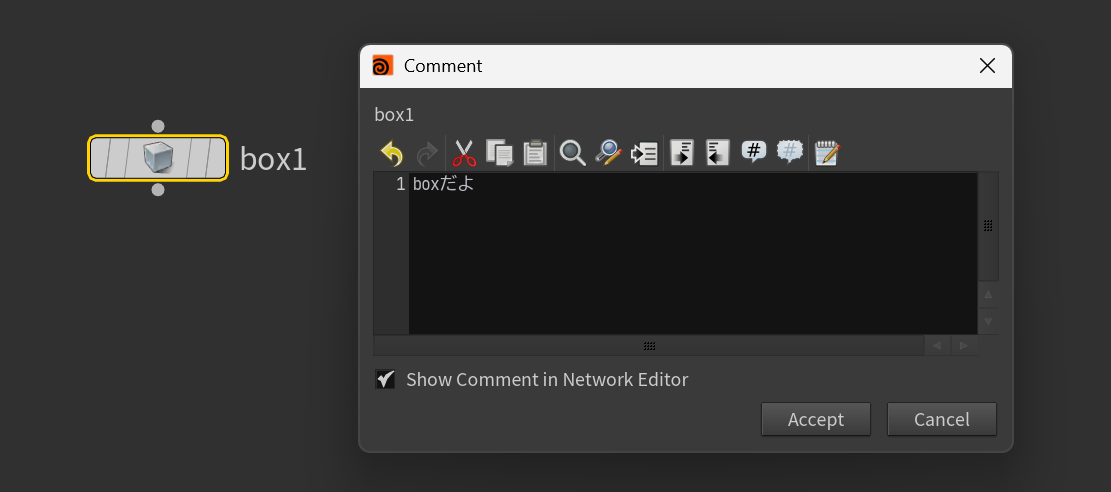This screenshot has width=1111, height=492.
Task: Paste using the clipboard icon
Action: 535,153
